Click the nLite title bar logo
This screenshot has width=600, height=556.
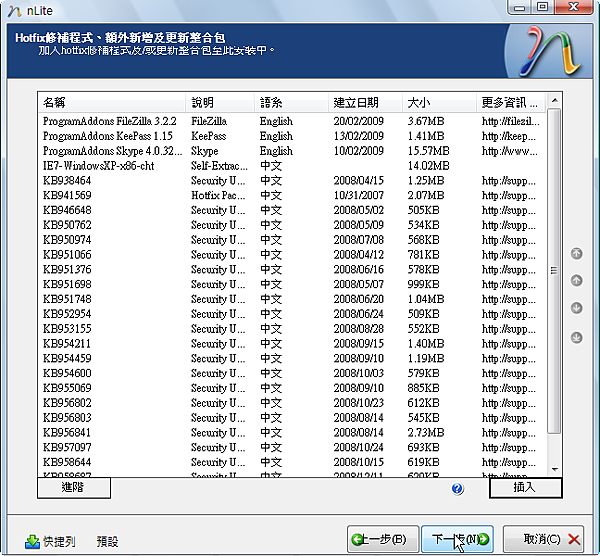14,11
